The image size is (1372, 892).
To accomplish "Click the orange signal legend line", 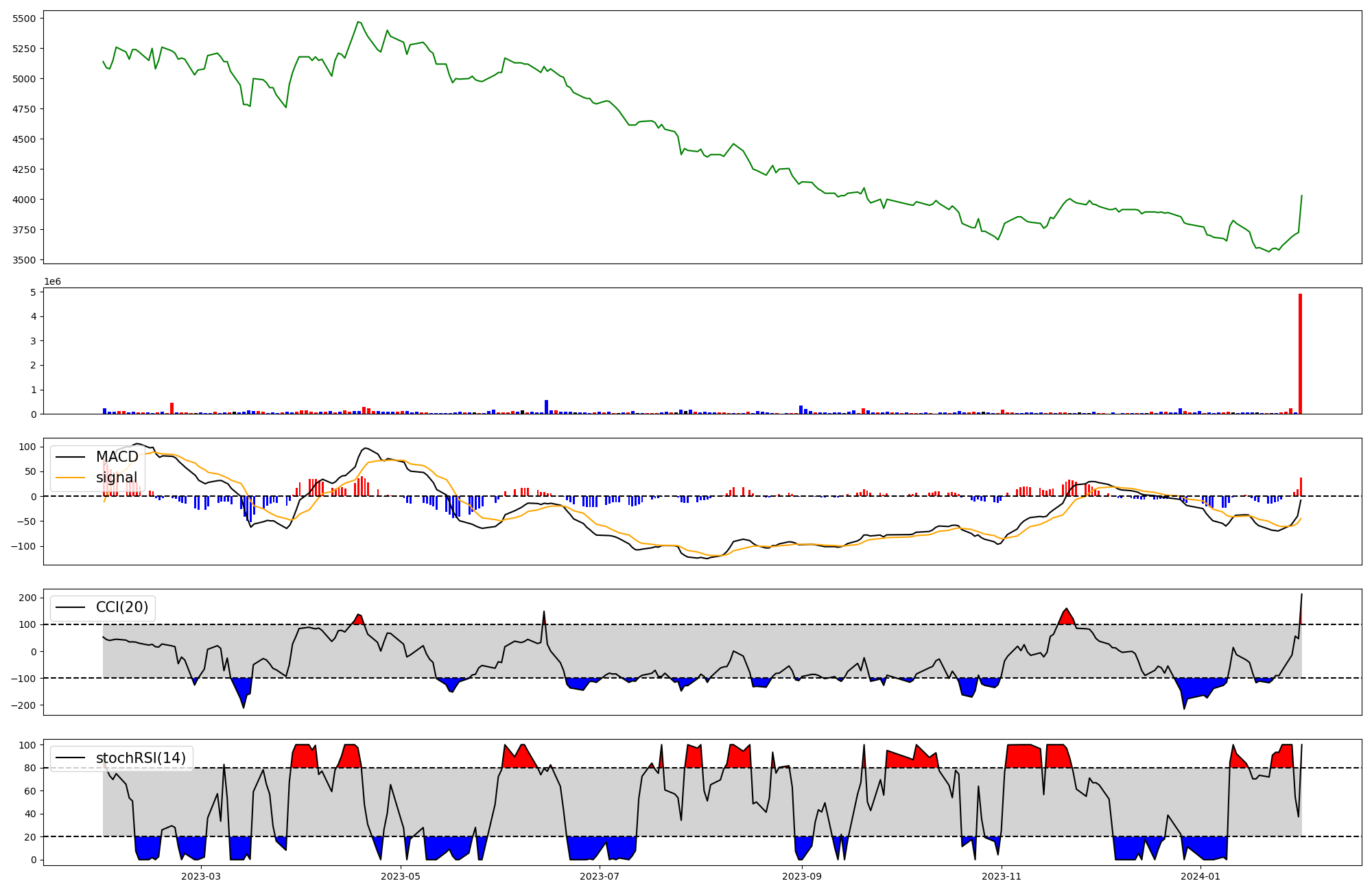I will tap(71, 478).
